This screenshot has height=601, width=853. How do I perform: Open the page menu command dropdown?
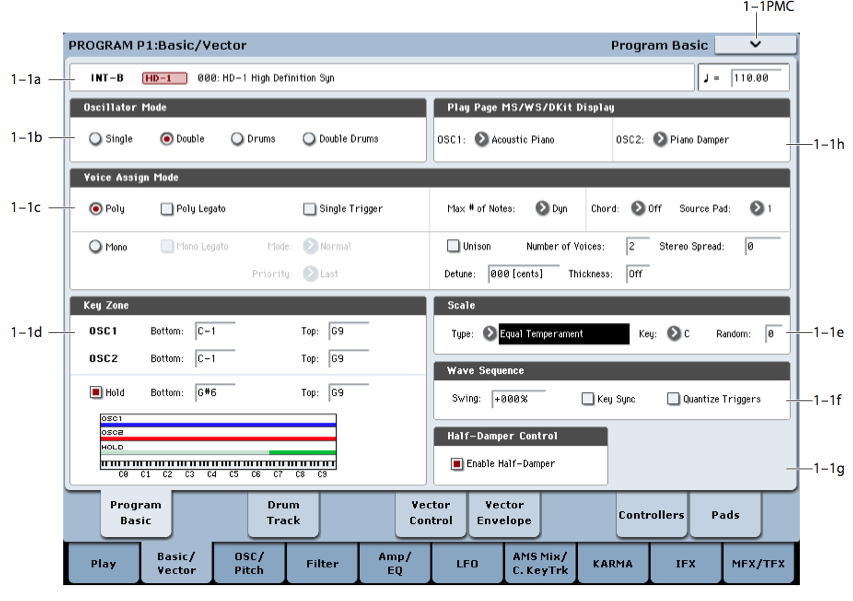pyautogui.click(x=755, y=45)
